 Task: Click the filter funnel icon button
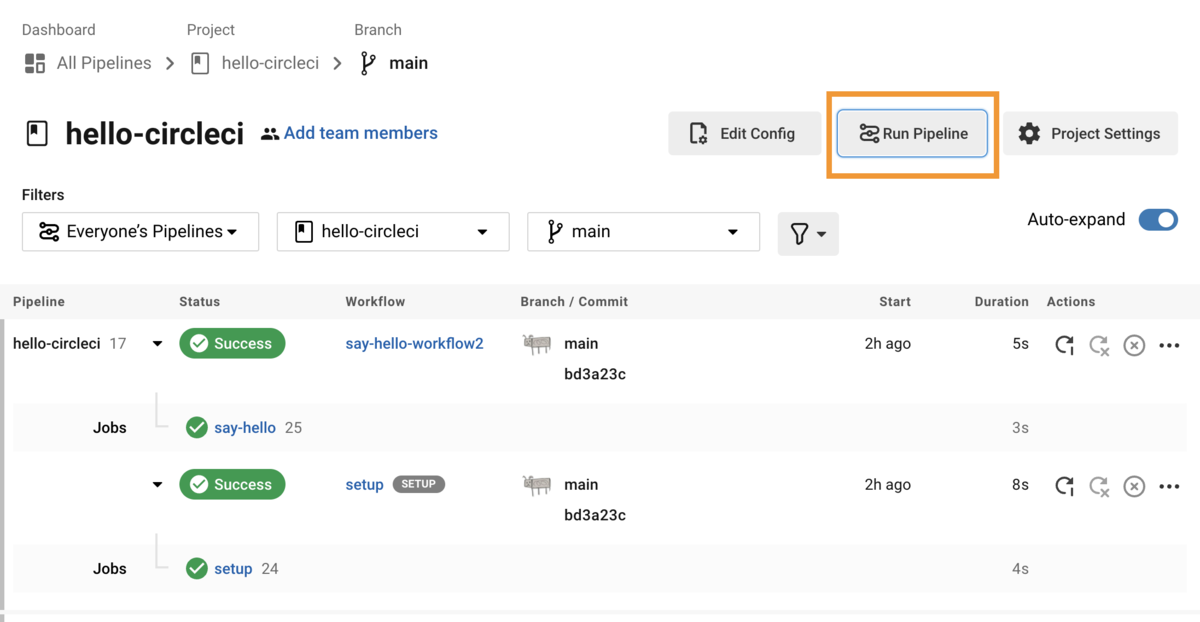click(x=808, y=233)
